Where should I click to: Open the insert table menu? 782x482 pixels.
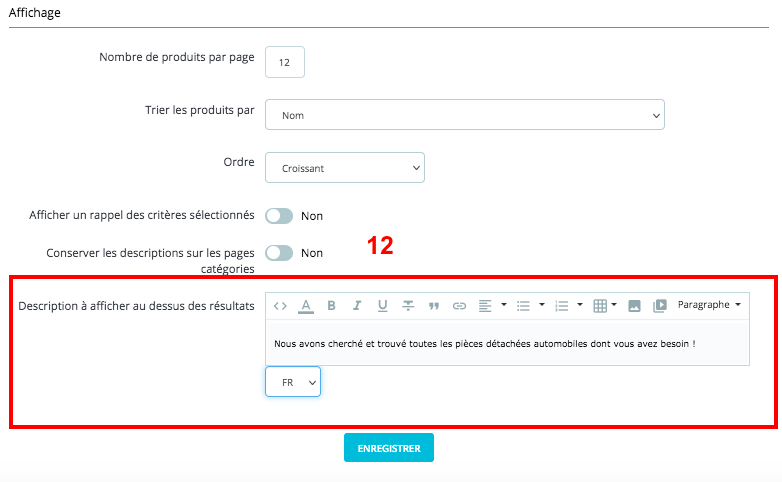coord(605,306)
